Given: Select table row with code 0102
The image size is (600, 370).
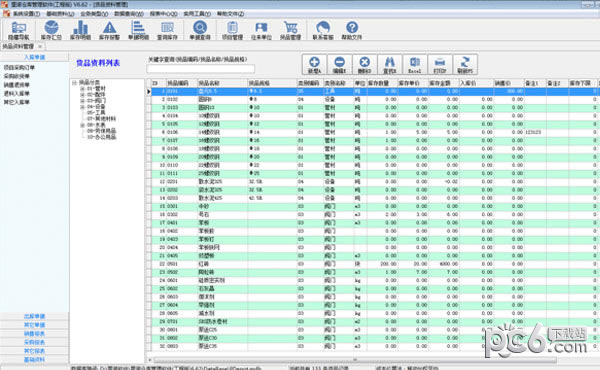Looking at the screenshot, I should pyautogui.click(x=373, y=99).
